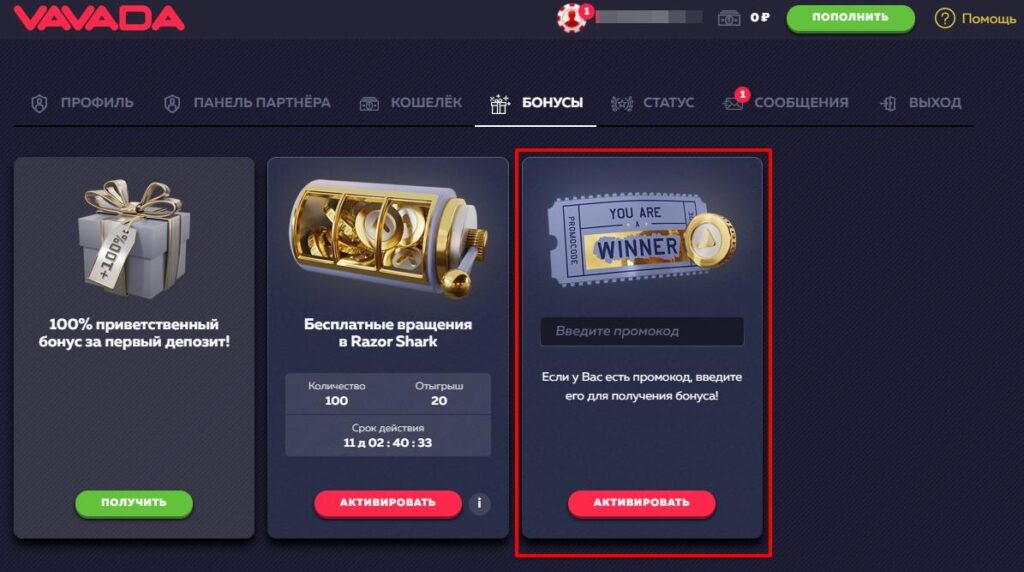The width and height of the screenshot is (1024, 572).
Task: Click Получить for the welcome bonus
Action: pyautogui.click(x=134, y=503)
